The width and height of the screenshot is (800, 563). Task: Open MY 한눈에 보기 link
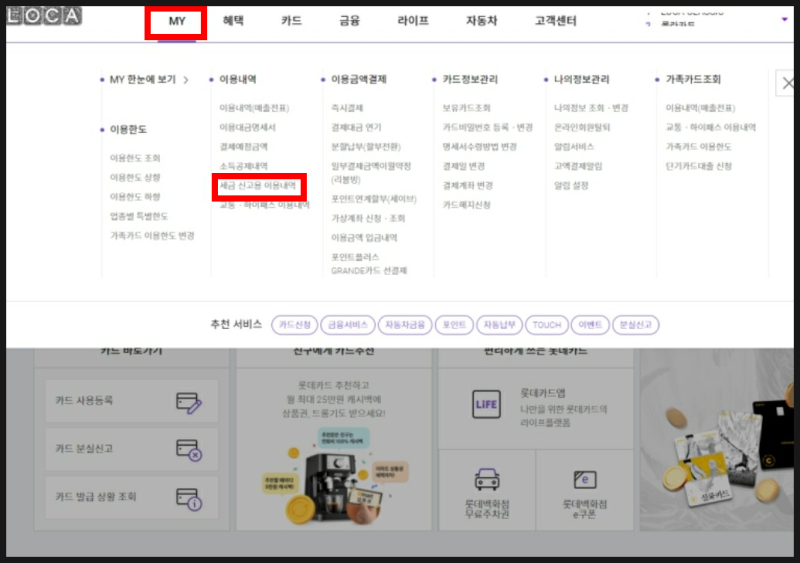(143, 80)
